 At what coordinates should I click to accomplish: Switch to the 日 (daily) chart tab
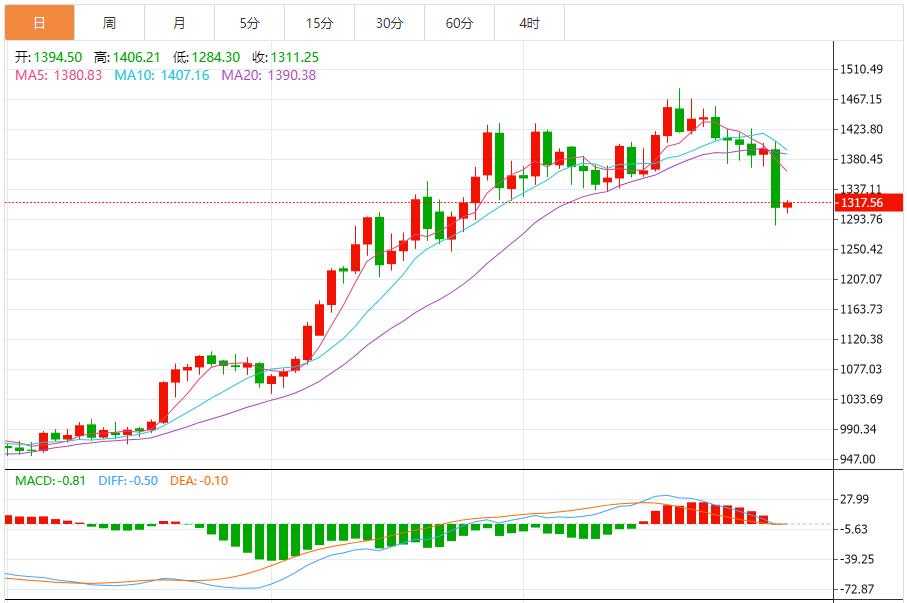point(39,22)
